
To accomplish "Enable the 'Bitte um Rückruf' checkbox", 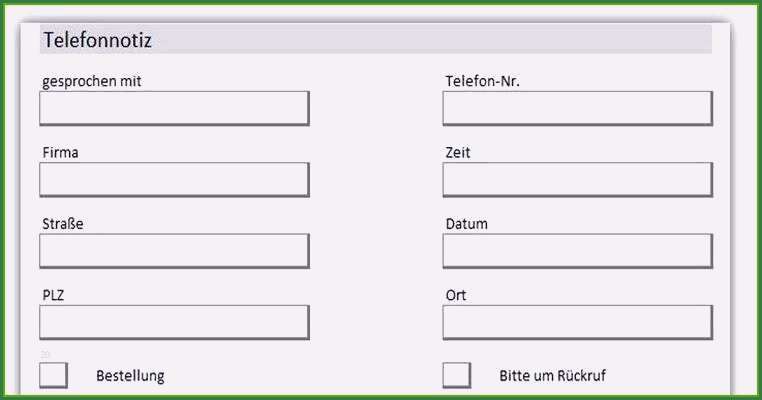I will pyautogui.click(x=456, y=375).
